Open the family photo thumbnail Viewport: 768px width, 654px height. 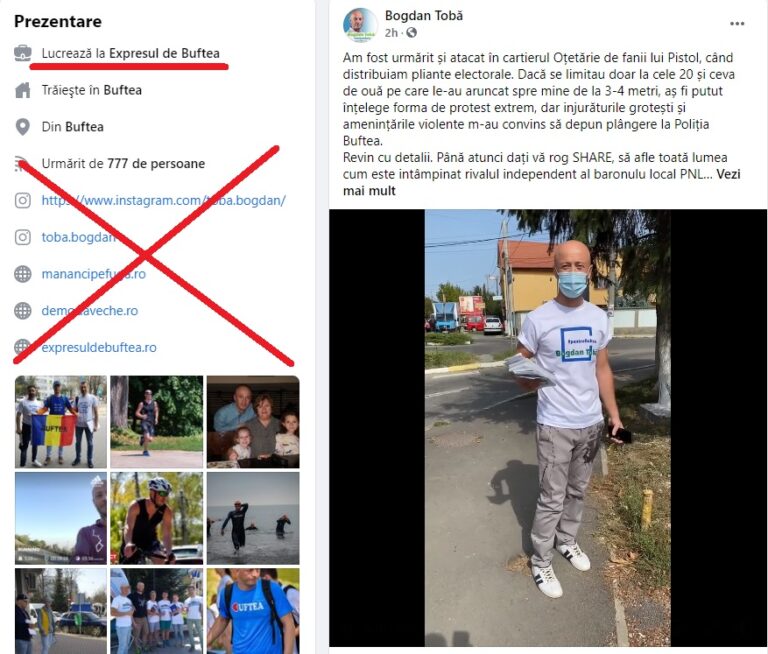tap(253, 422)
